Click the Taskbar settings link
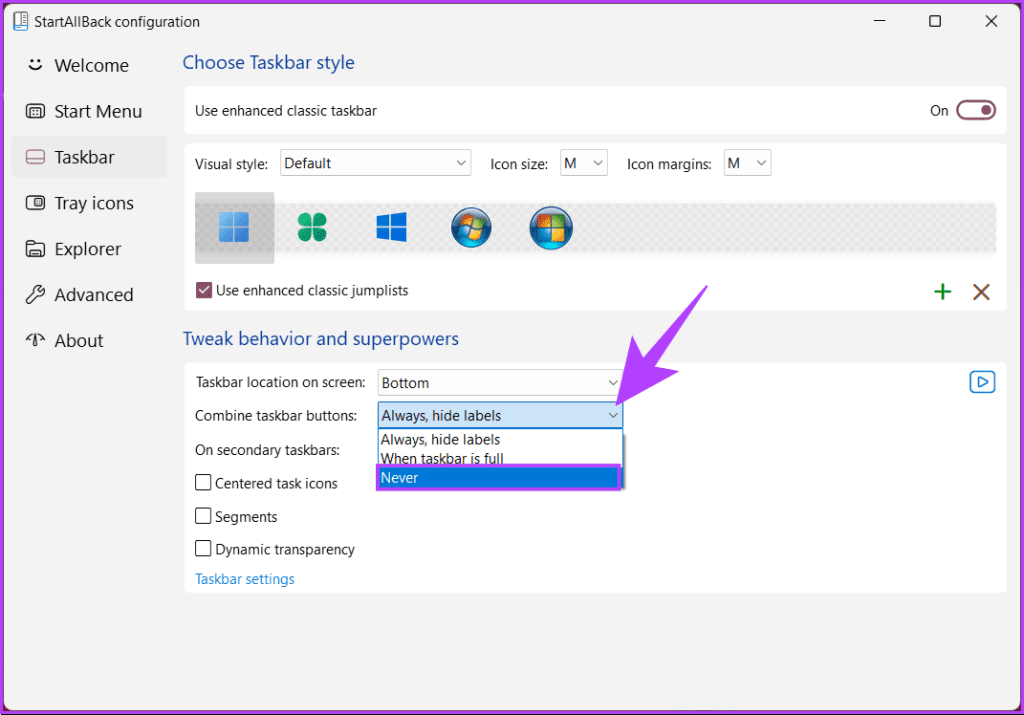The height and width of the screenshot is (715, 1024). (x=244, y=578)
